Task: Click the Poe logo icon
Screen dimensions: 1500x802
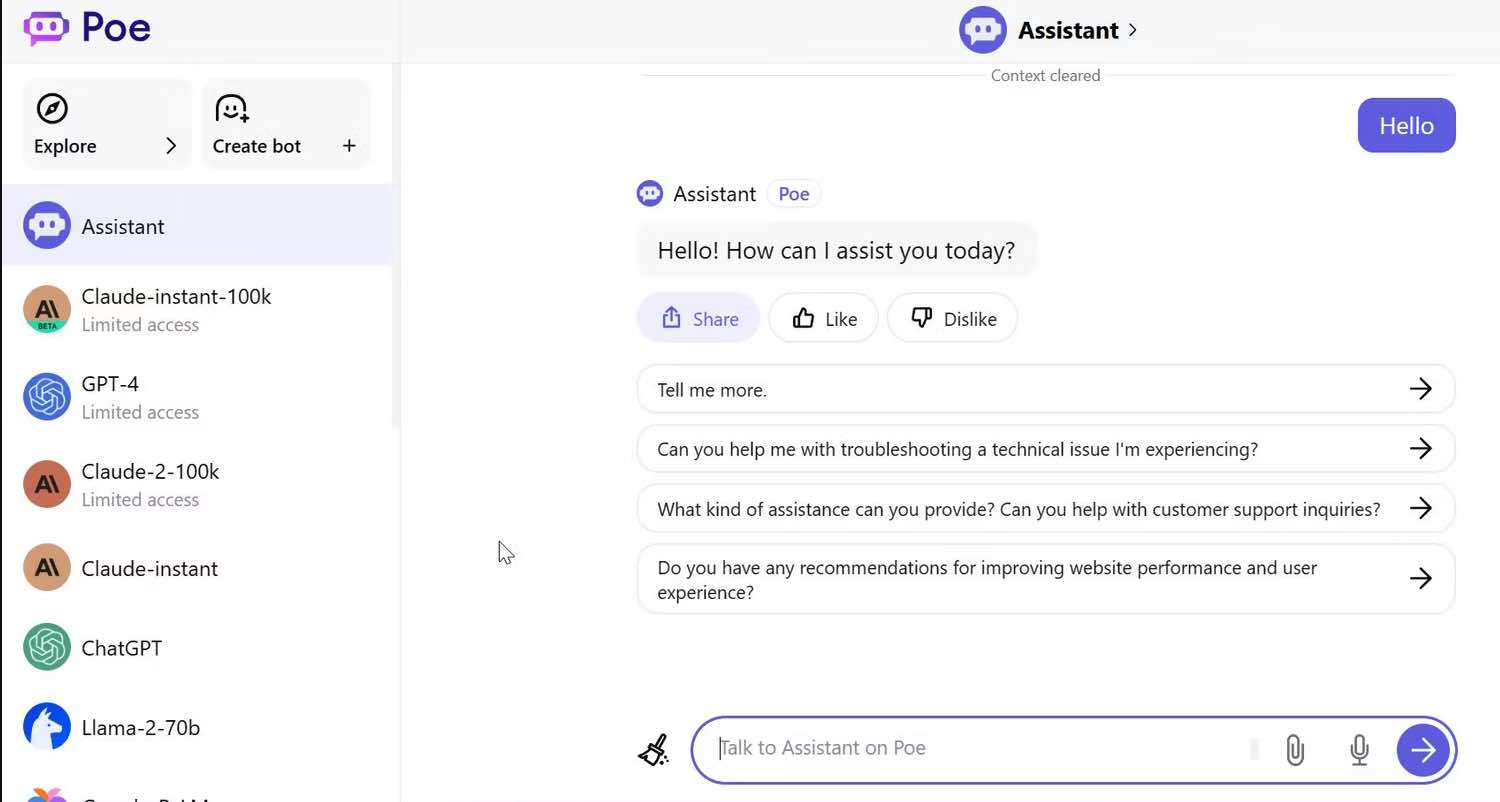Action: pyautogui.click(x=47, y=28)
